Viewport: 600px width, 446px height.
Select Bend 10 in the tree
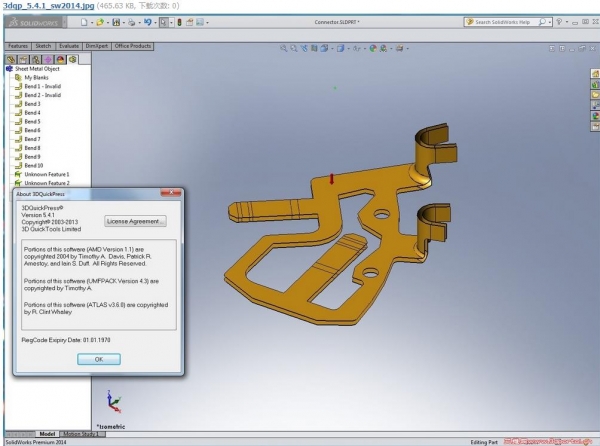34,166
